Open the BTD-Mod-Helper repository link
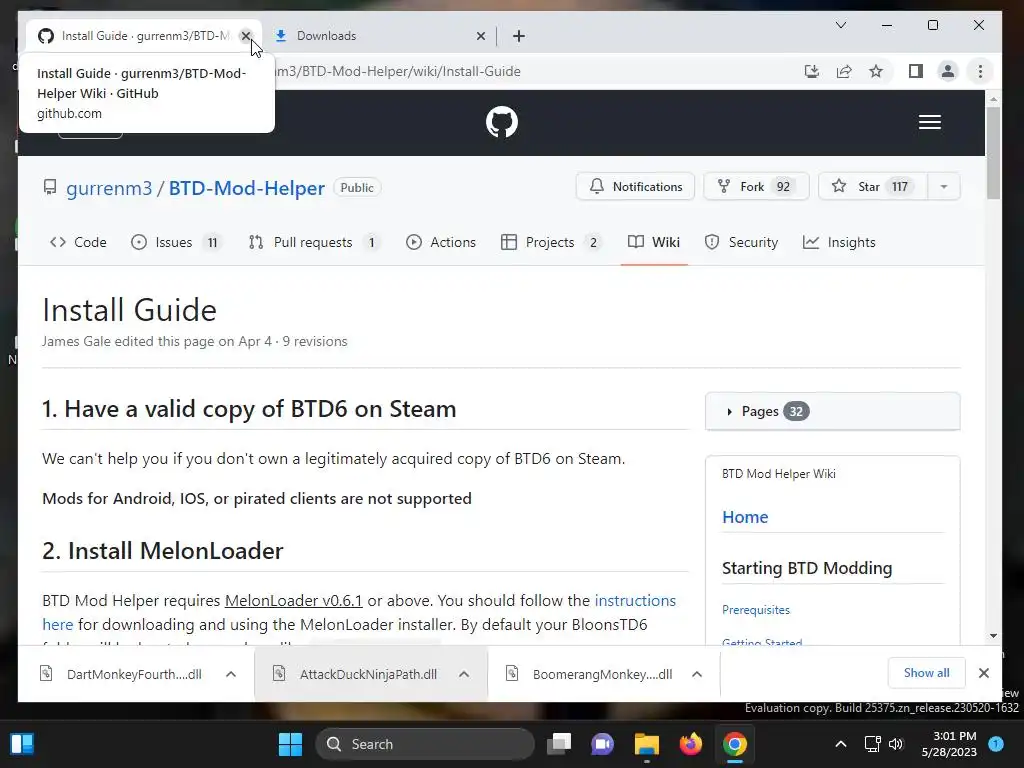 (247, 188)
